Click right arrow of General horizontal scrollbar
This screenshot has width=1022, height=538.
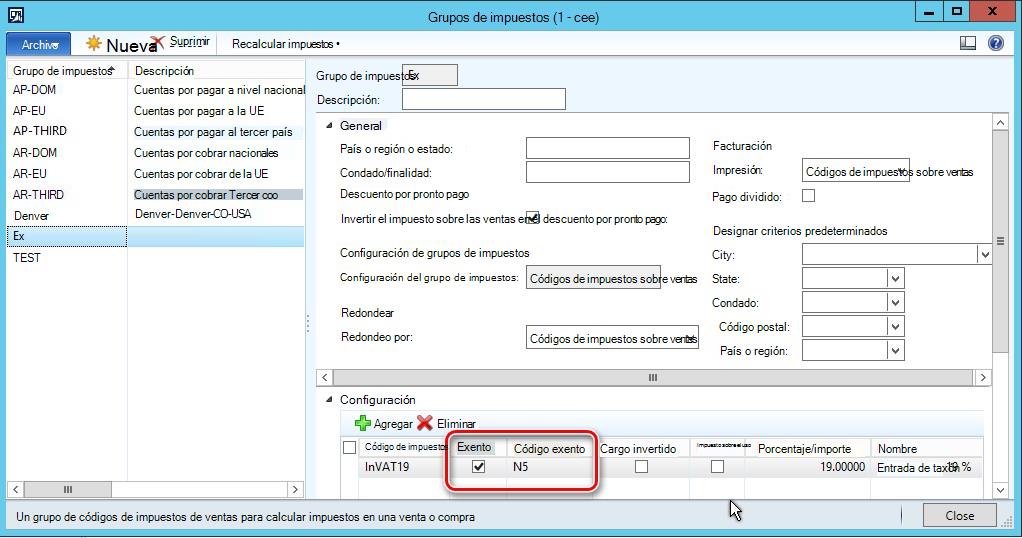pos(983,378)
